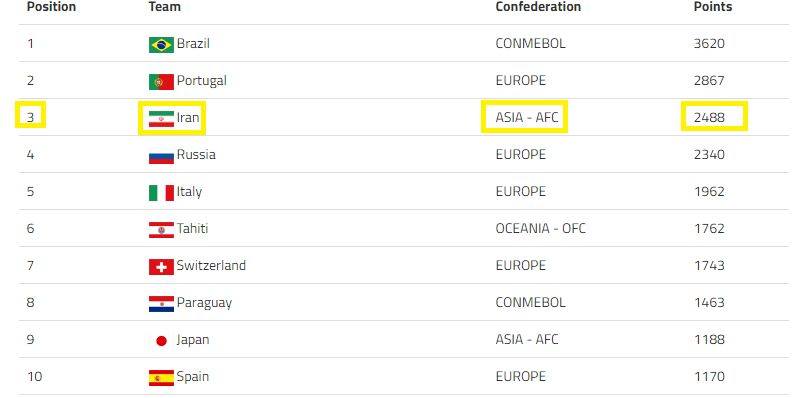Click the Switzerland flag icon
The width and height of the screenshot is (801, 398).
pyautogui.click(x=161, y=267)
